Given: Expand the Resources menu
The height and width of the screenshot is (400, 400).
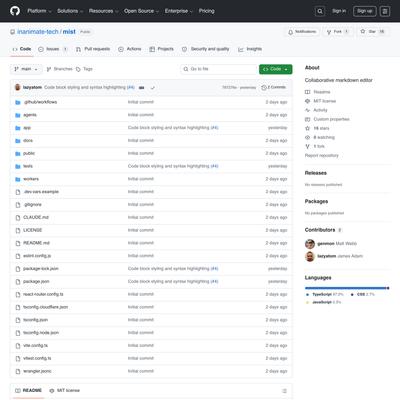Looking at the screenshot, I should [103, 11].
